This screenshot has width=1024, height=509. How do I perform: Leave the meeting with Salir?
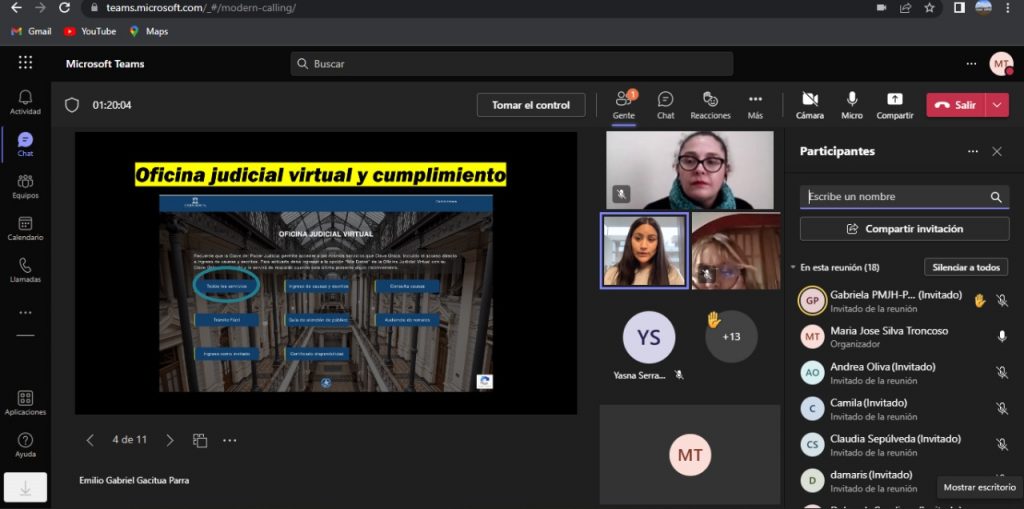tap(956, 105)
